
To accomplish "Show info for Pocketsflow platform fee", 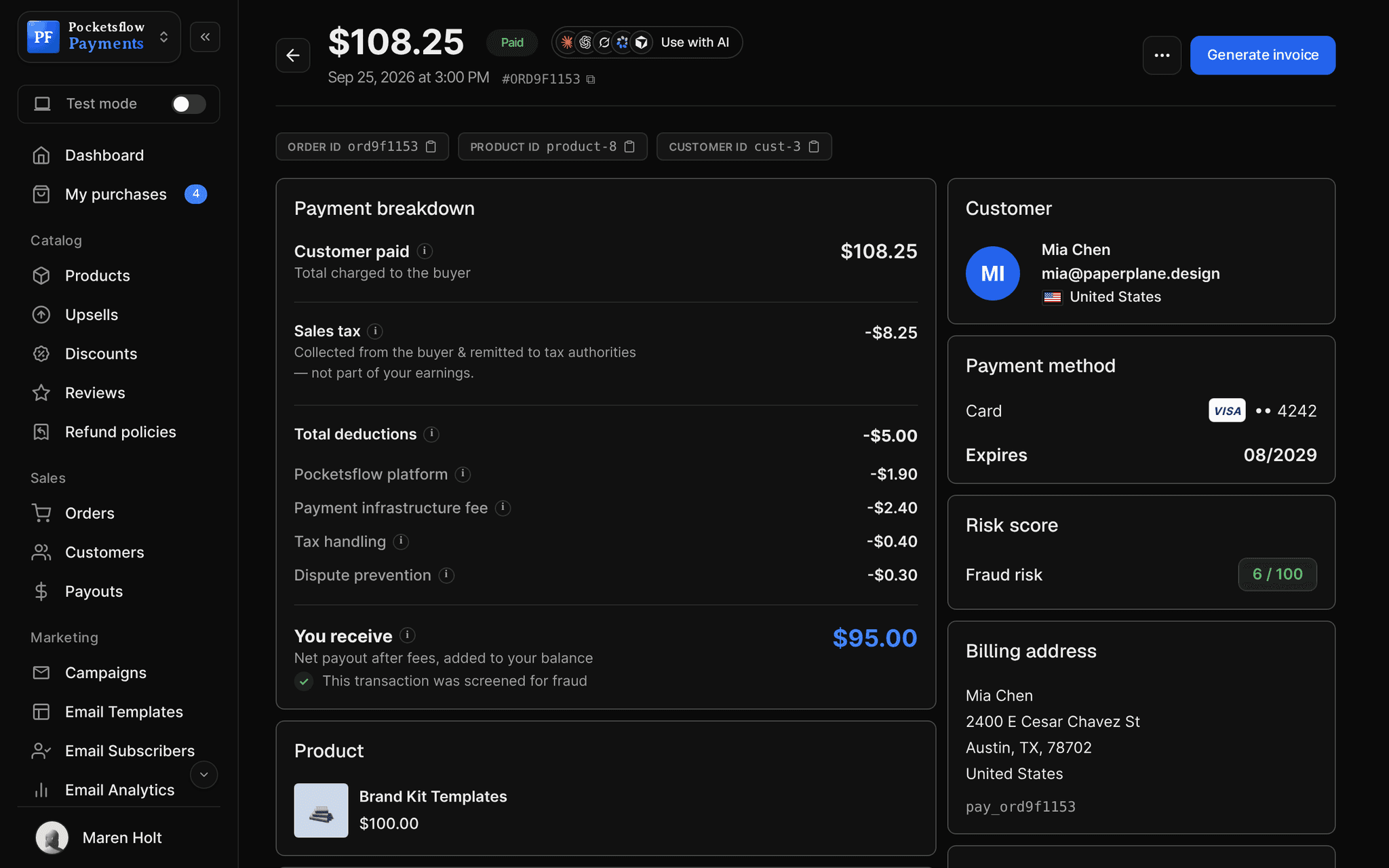I will pyautogui.click(x=463, y=474).
